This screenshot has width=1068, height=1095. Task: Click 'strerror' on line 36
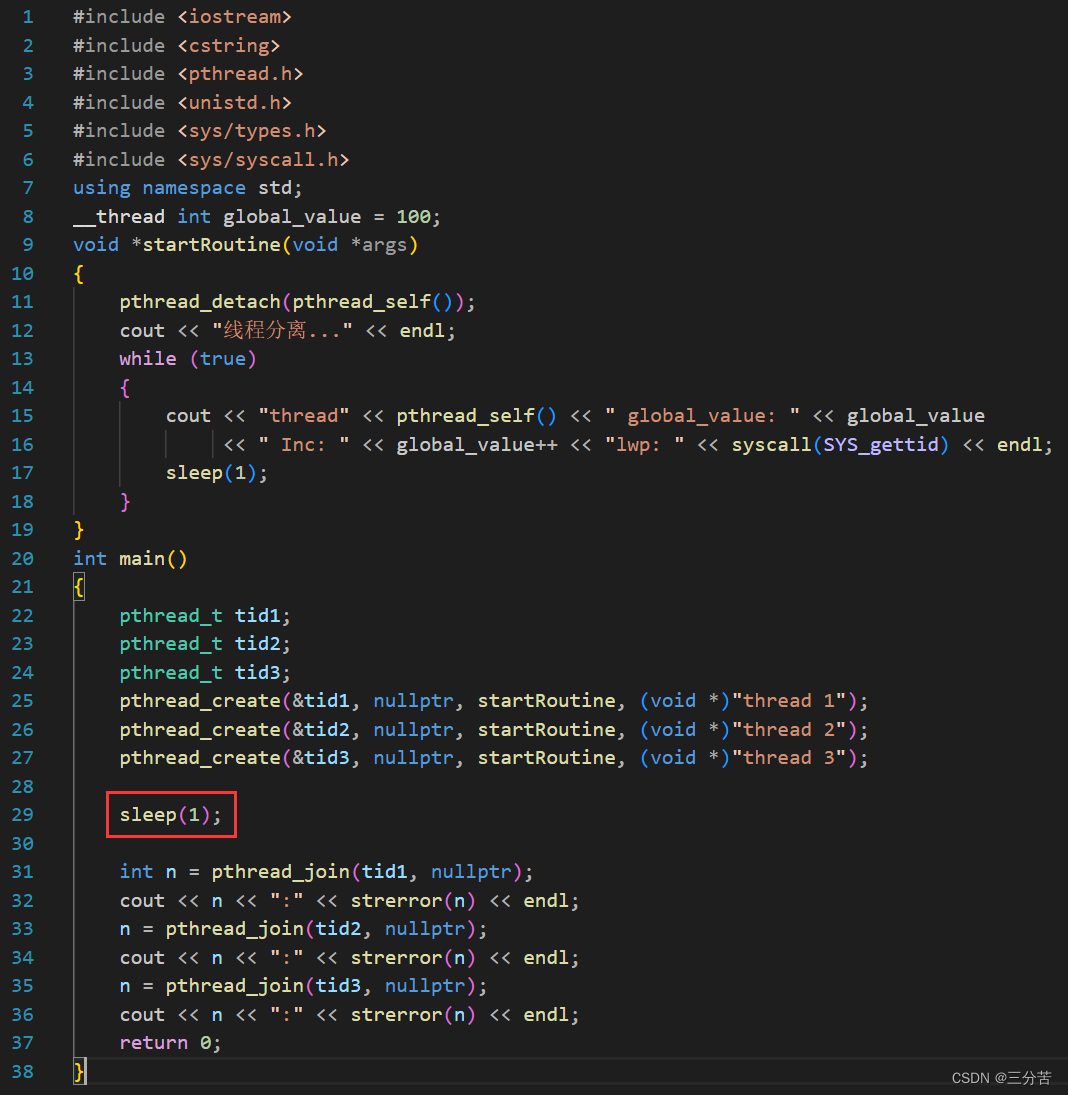(x=396, y=1014)
